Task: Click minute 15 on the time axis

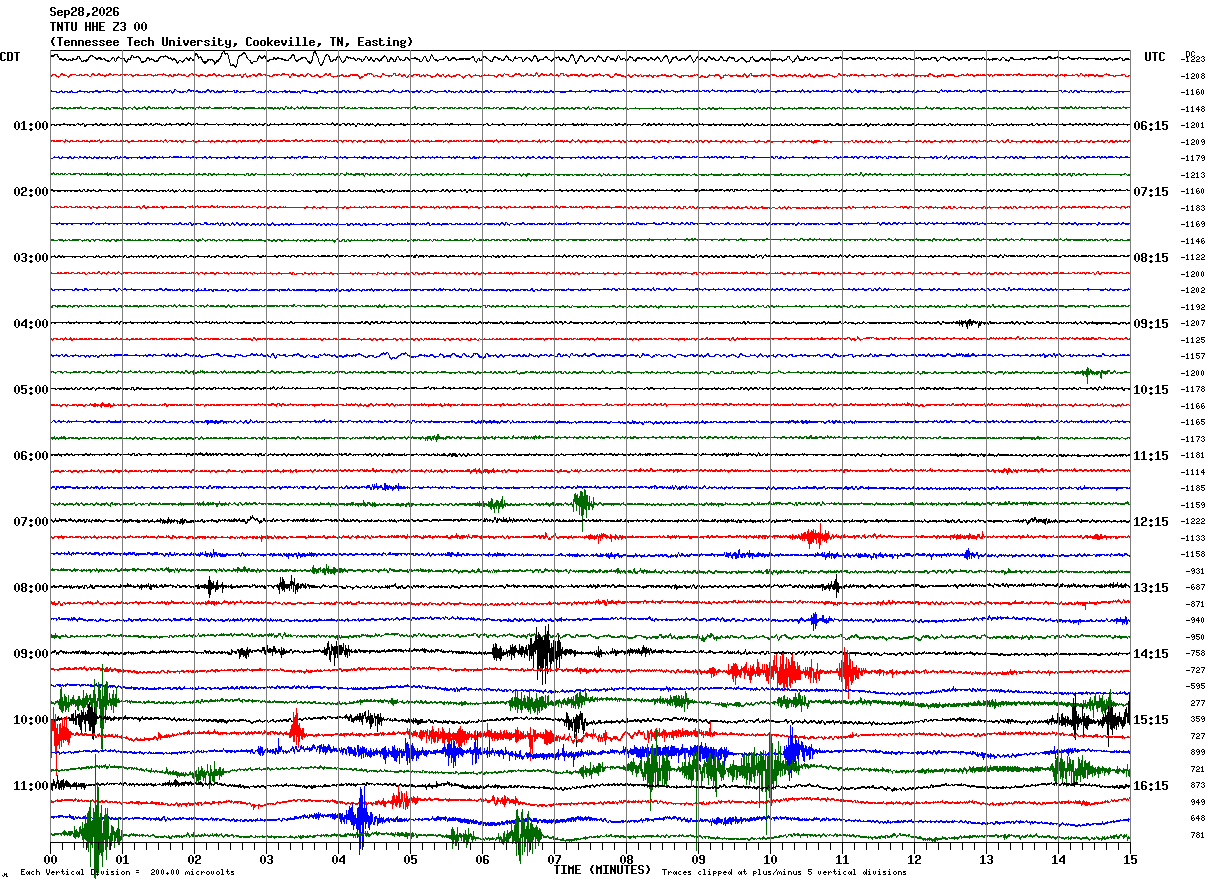Action: [x=1130, y=859]
